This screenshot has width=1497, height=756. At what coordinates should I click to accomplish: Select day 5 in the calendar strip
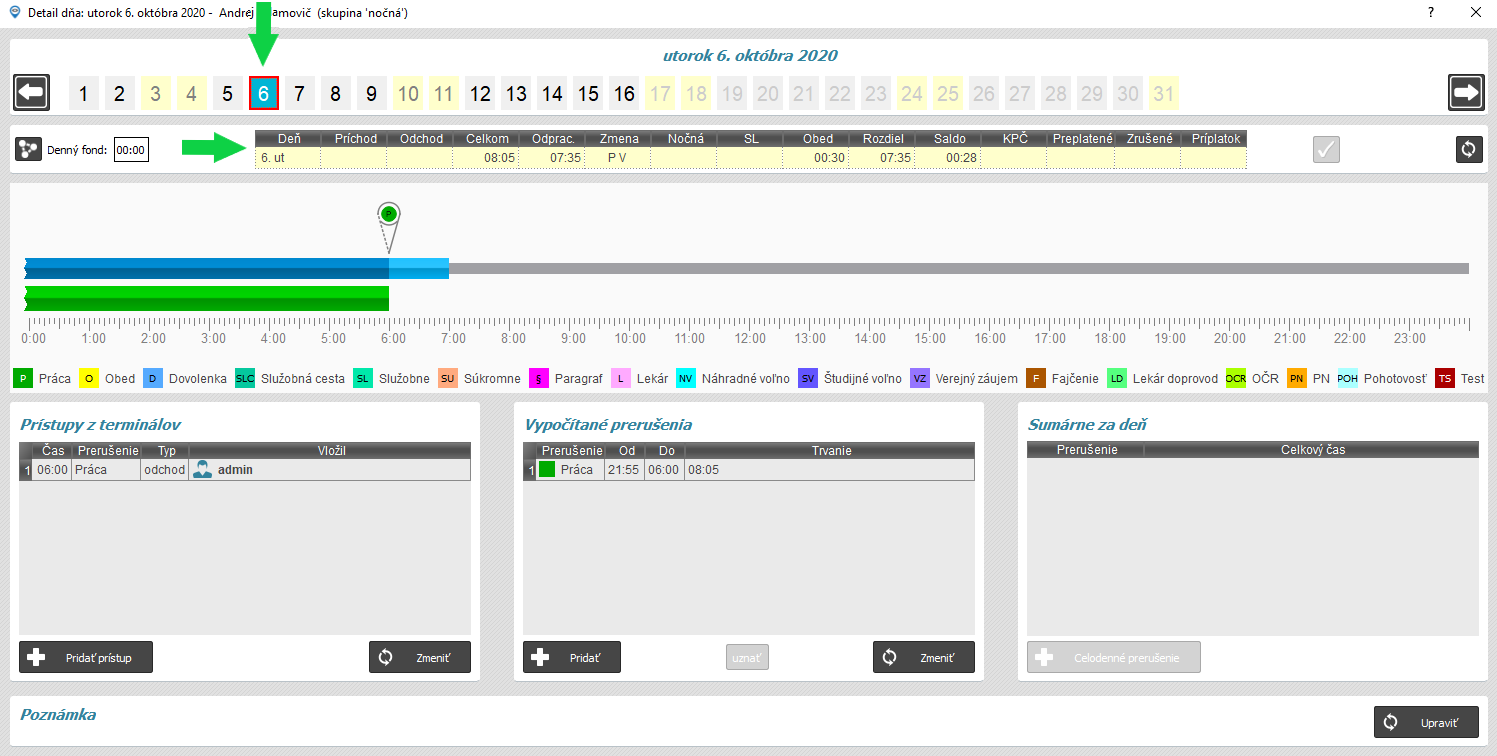227,94
